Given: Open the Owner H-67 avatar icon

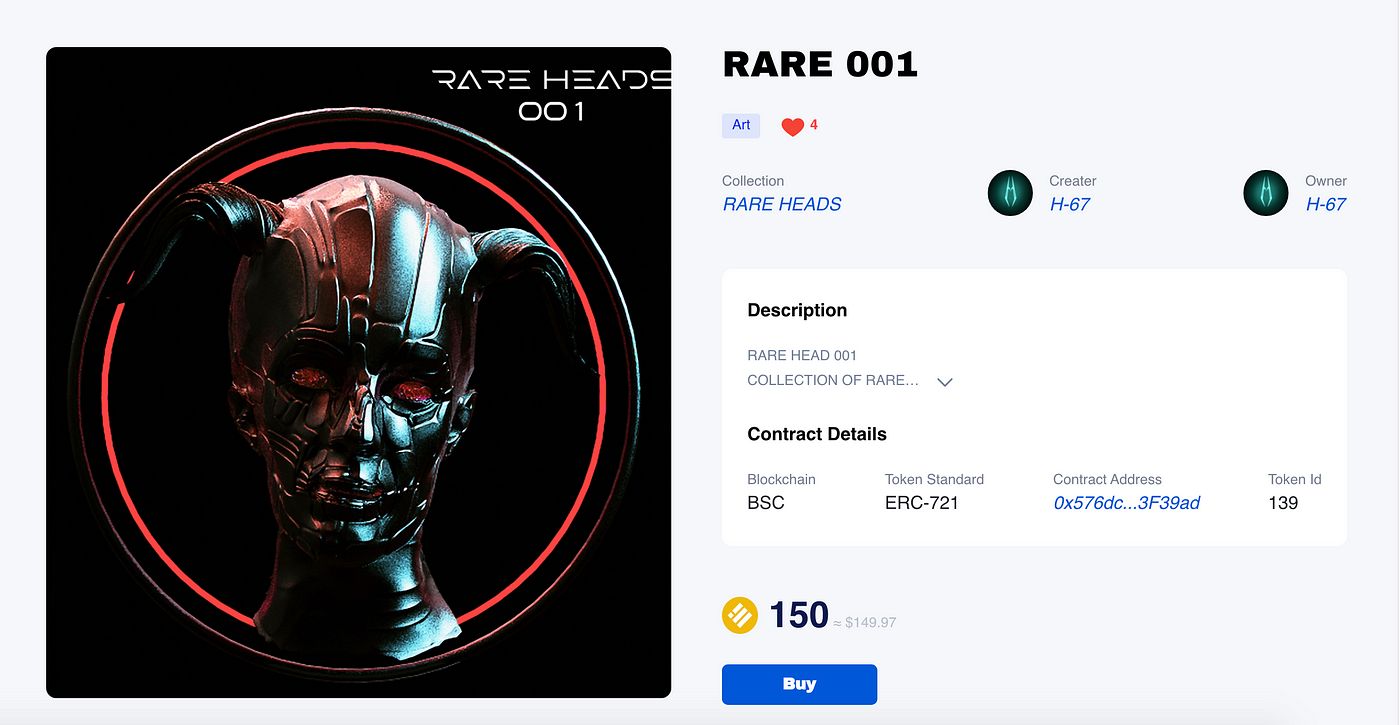Looking at the screenshot, I should click(x=1266, y=193).
